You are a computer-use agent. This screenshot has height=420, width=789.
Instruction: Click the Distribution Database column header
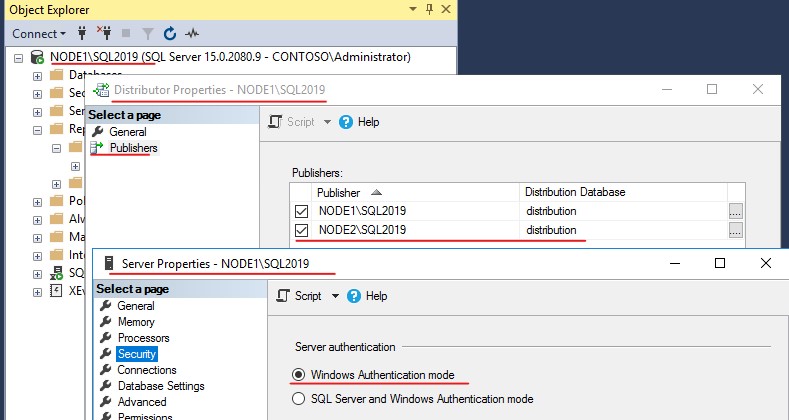coord(623,192)
